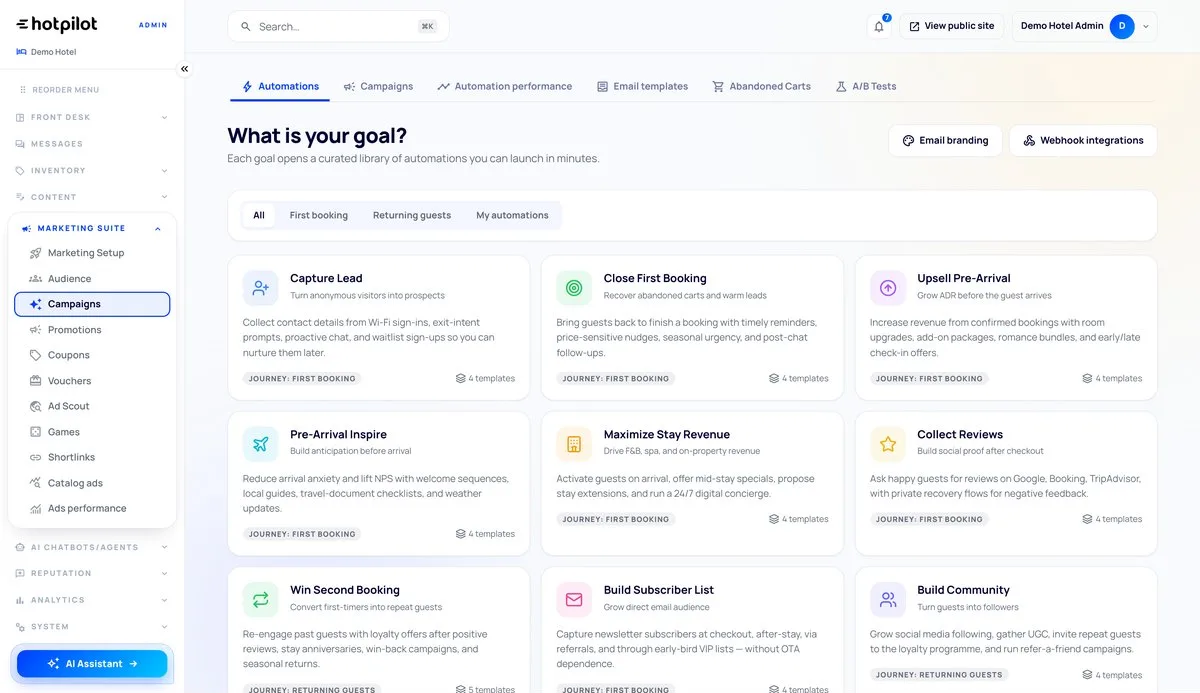Open Marketing Setup in sidebar
Image resolution: width=1200 pixels, height=693 pixels.
92,253
